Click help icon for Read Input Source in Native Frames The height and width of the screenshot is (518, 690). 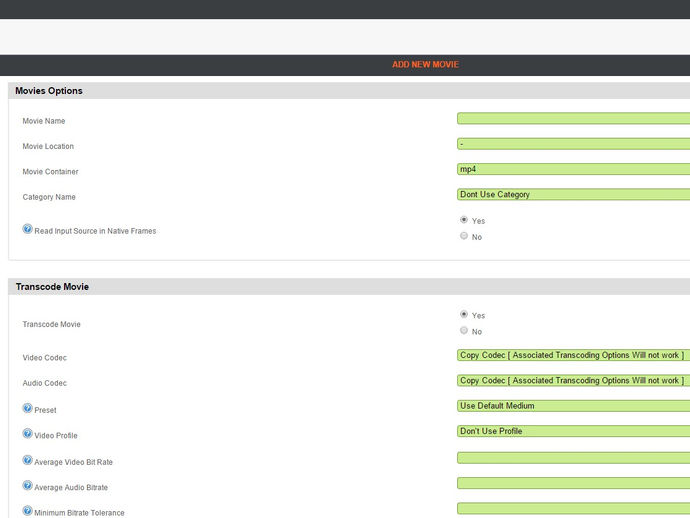pyautogui.click(x=27, y=229)
